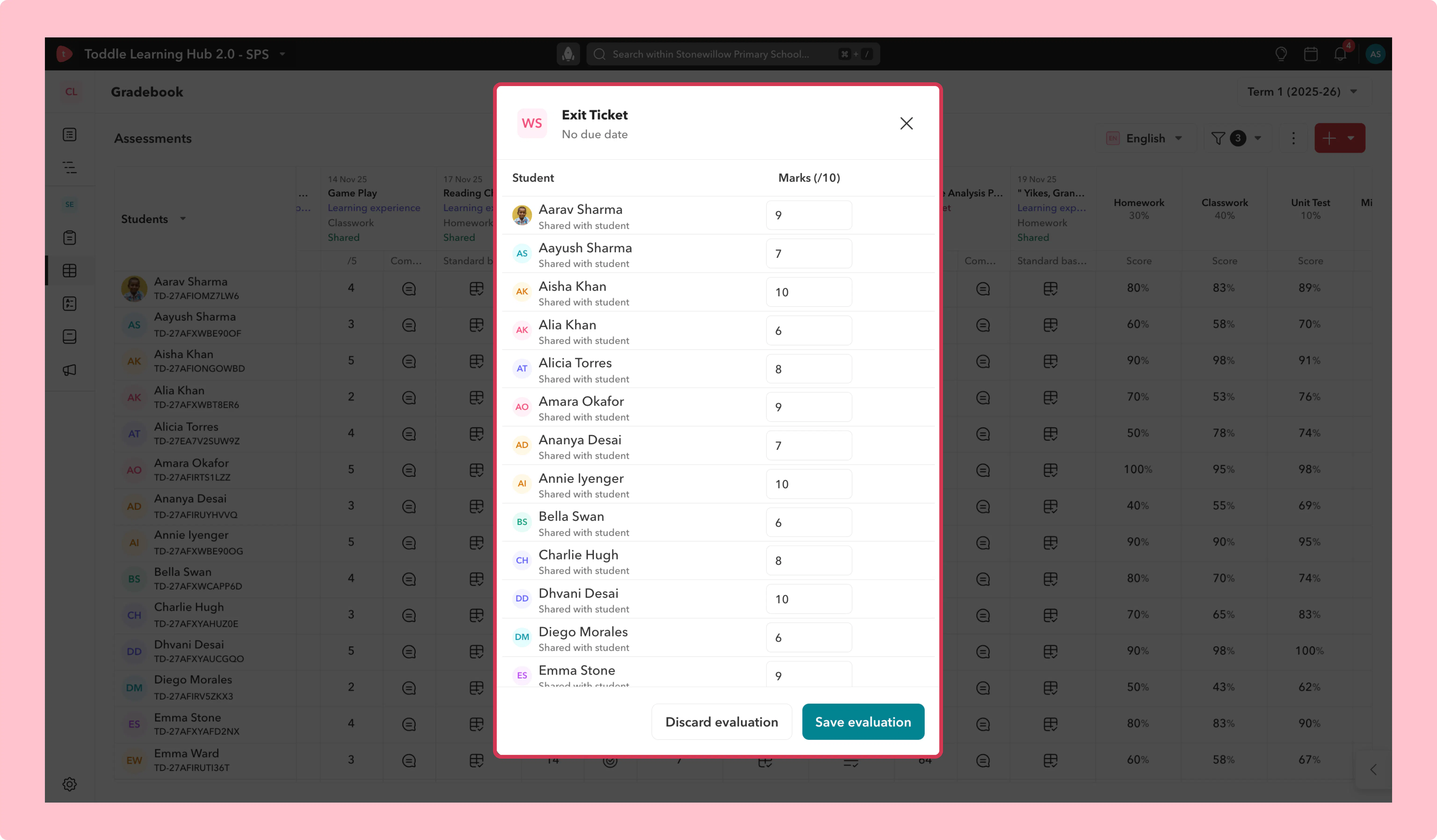Open Aarav Sharma's Yikes Gran standards grid icon
The height and width of the screenshot is (840, 1437).
pyautogui.click(x=1050, y=289)
